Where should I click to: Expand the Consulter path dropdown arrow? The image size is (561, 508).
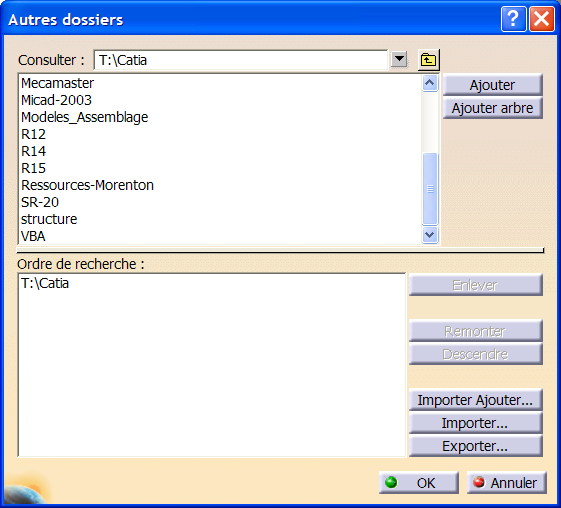399,59
